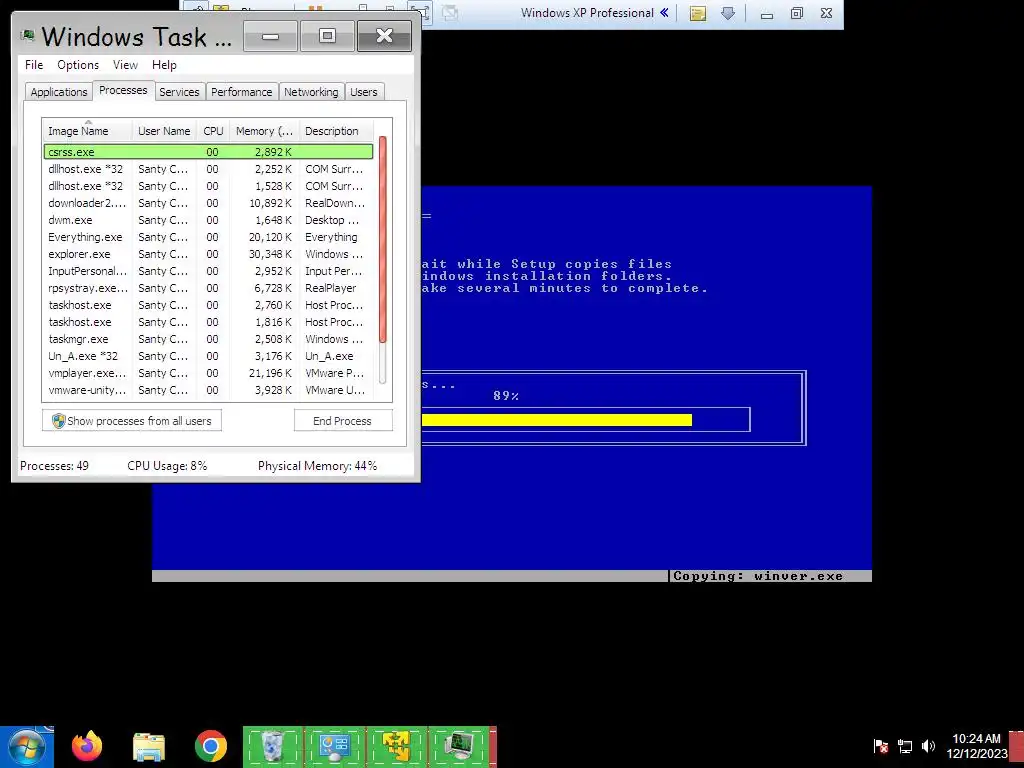This screenshot has width=1024, height=768.
Task: Select the rpsystray.exe RealPlayer row
Action: 208,287
